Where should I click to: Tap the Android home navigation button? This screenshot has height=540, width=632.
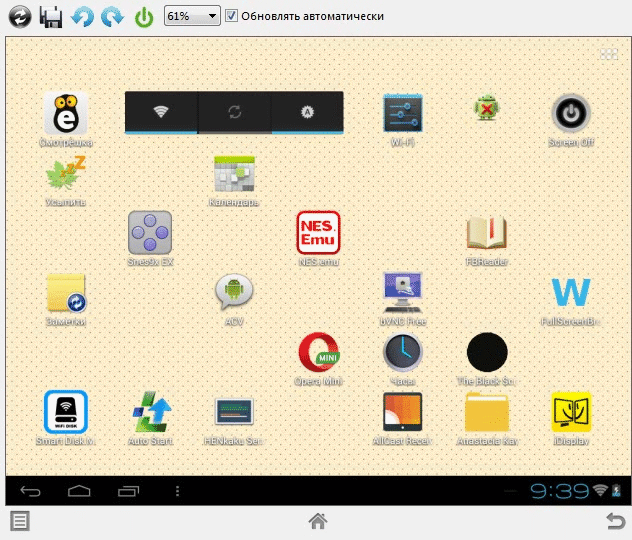tap(79, 491)
